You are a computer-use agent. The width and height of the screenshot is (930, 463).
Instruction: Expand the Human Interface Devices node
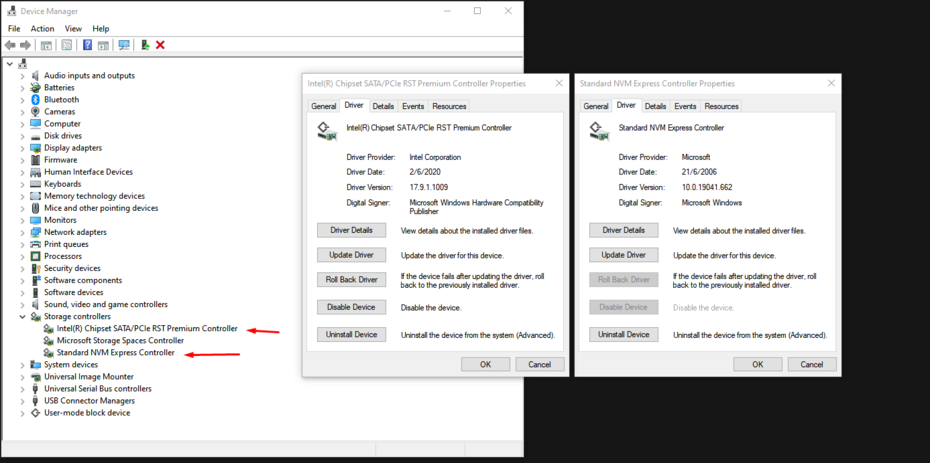[x=23, y=172]
